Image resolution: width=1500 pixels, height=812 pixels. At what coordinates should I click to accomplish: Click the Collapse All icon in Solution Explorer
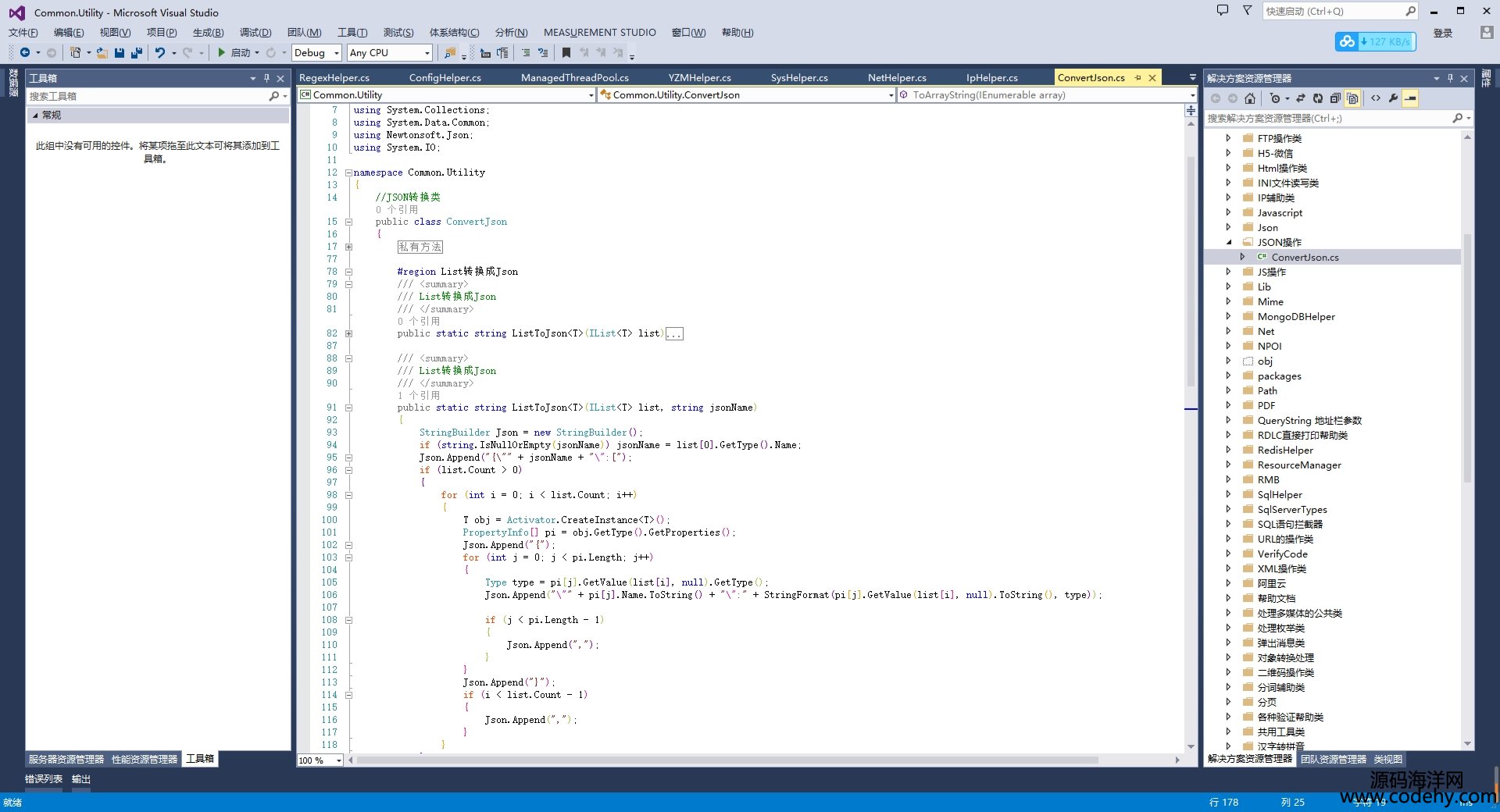point(1335,98)
